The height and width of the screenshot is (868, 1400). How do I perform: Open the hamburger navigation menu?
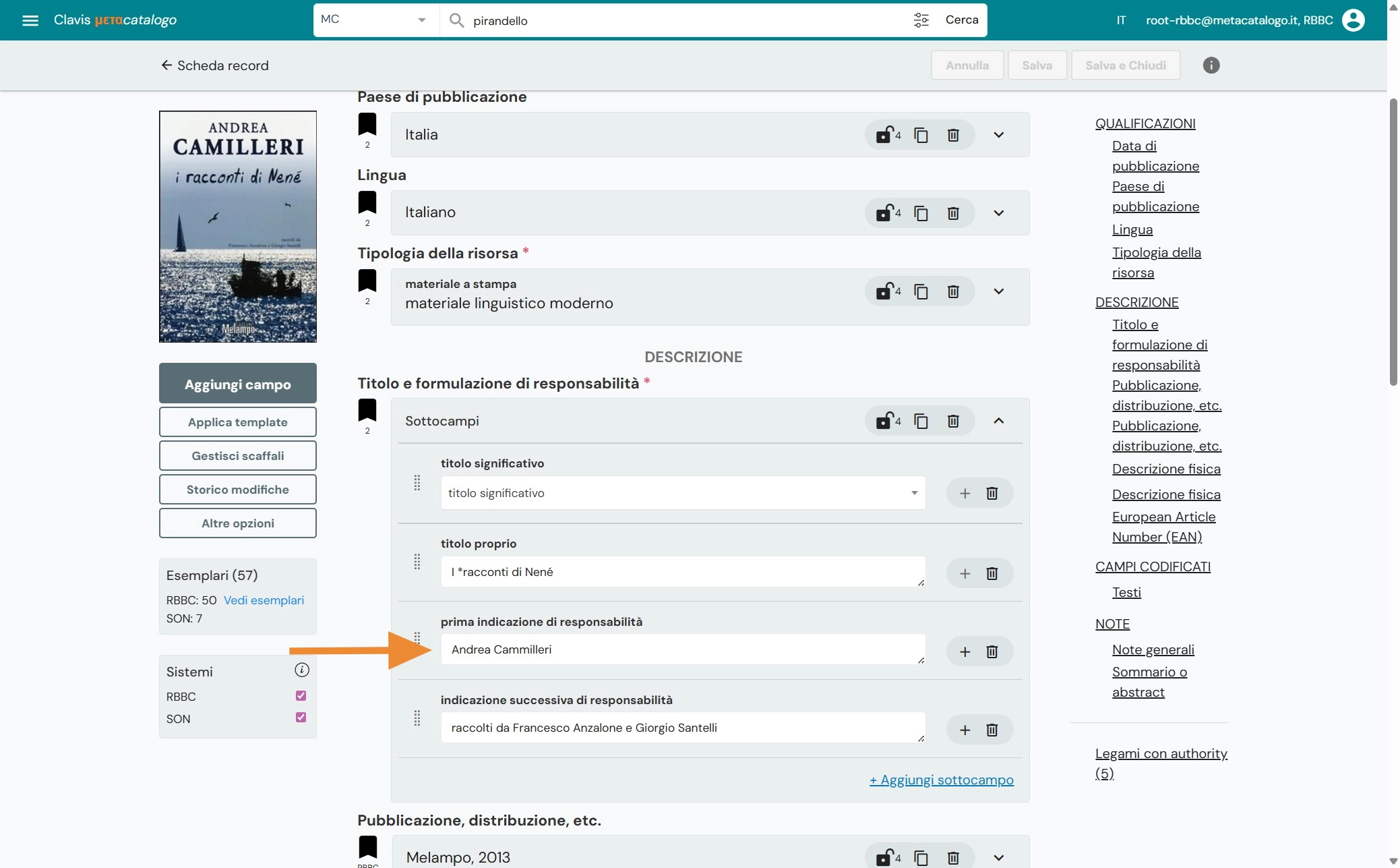[x=30, y=20]
